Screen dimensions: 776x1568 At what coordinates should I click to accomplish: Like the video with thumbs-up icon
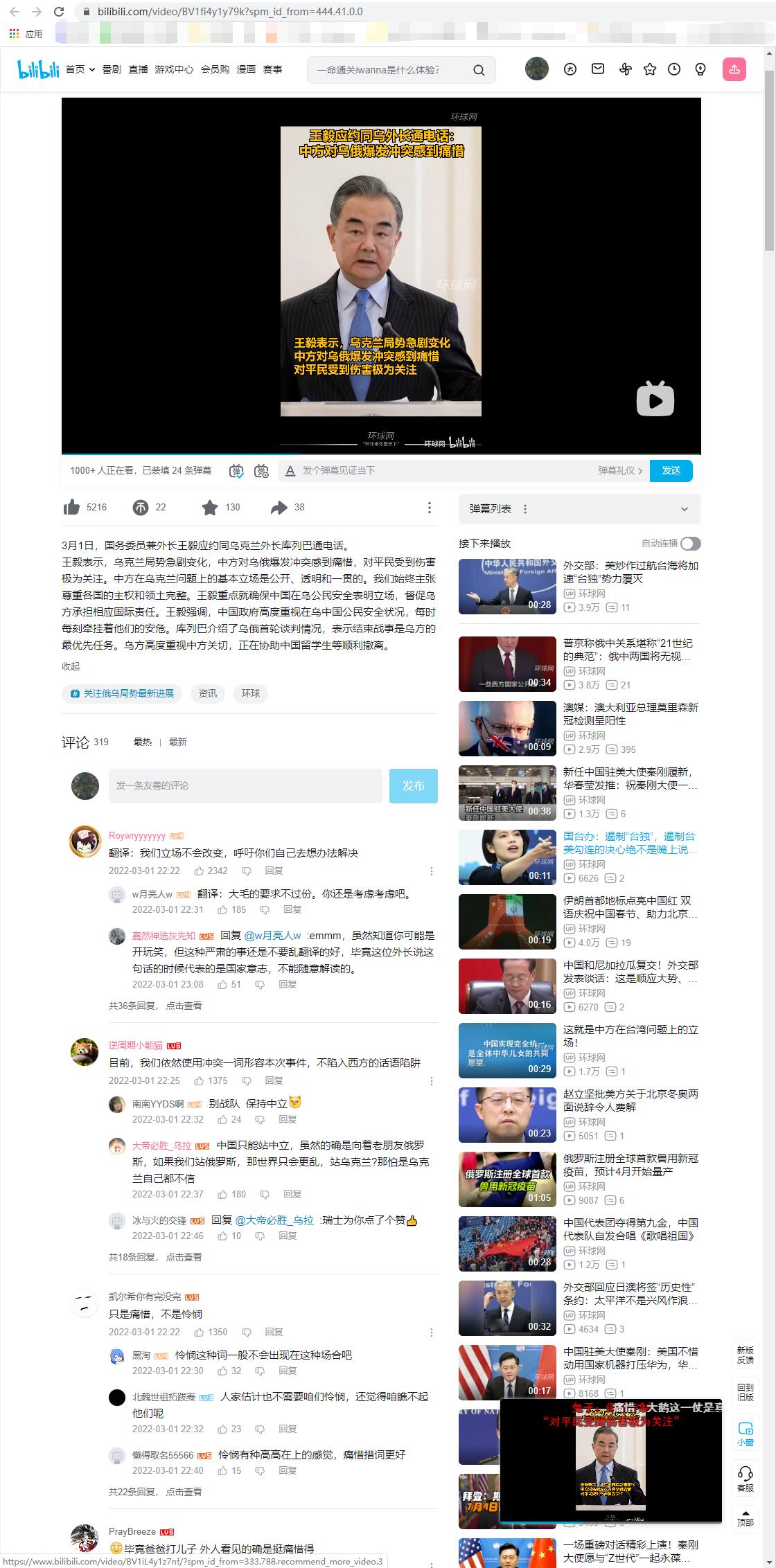click(x=71, y=508)
